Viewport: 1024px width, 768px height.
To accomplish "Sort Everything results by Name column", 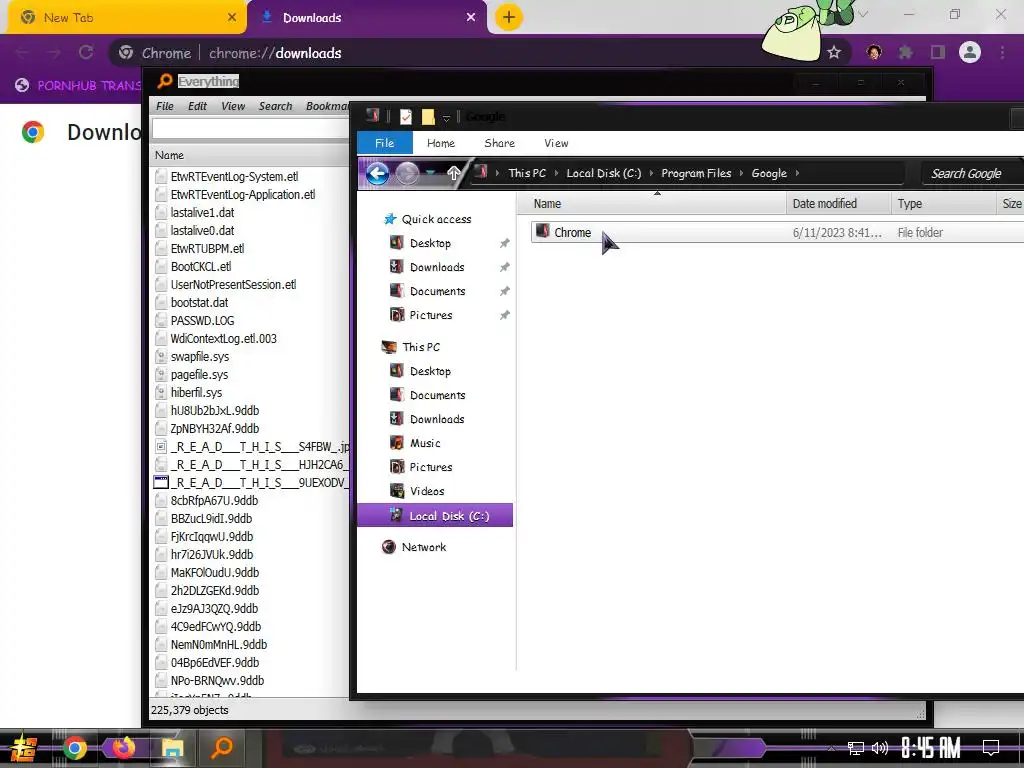I will [x=250, y=155].
